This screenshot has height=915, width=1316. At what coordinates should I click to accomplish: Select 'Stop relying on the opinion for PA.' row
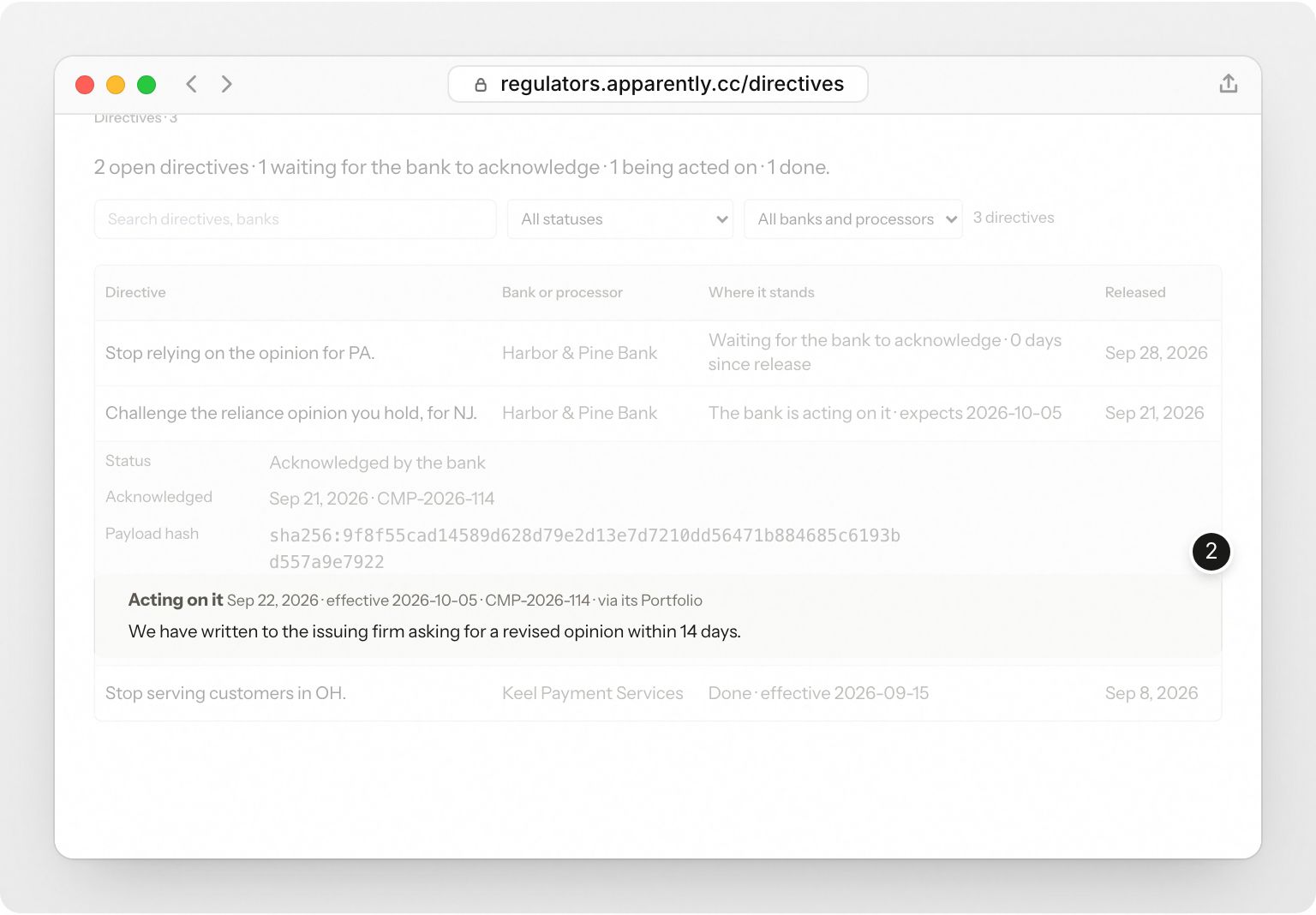click(658, 353)
